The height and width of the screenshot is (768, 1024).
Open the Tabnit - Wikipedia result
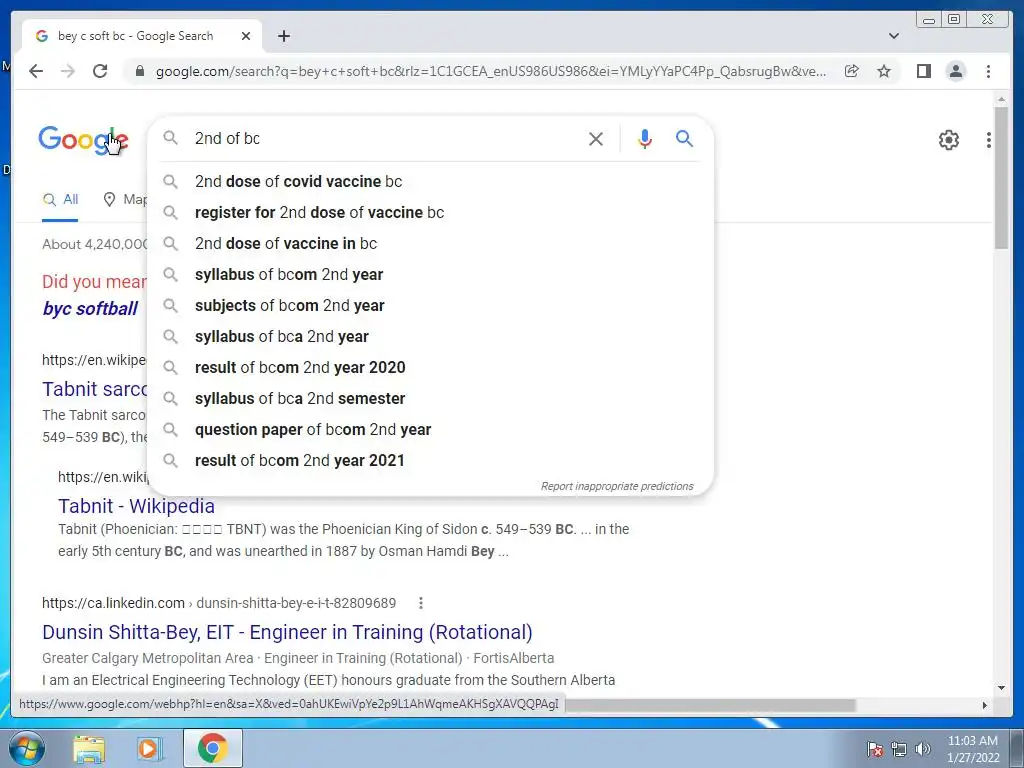click(136, 506)
